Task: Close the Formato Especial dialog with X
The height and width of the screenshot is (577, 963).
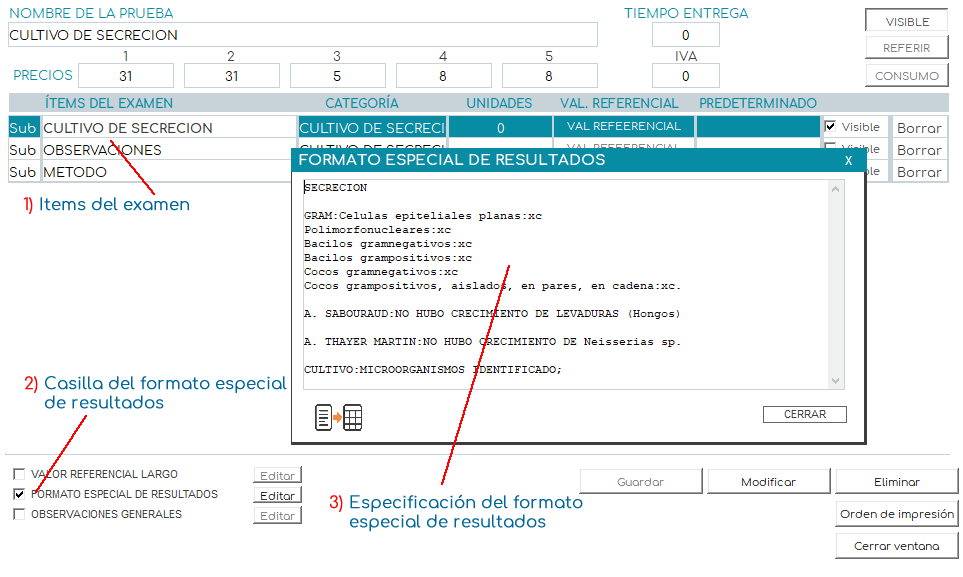Action: pyautogui.click(x=848, y=160)
